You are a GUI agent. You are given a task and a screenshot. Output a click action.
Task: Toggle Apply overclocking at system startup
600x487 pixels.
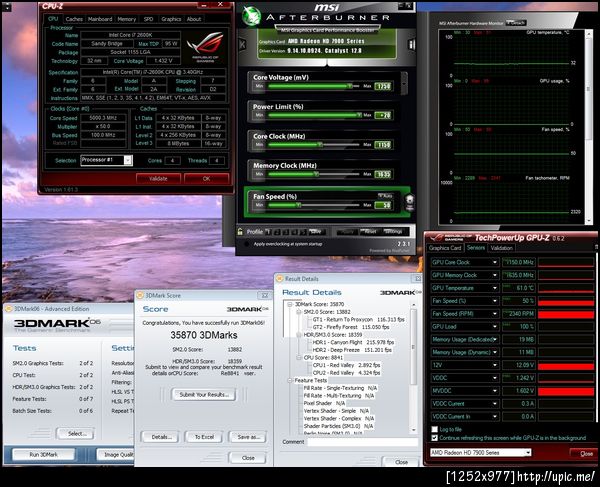247,244
